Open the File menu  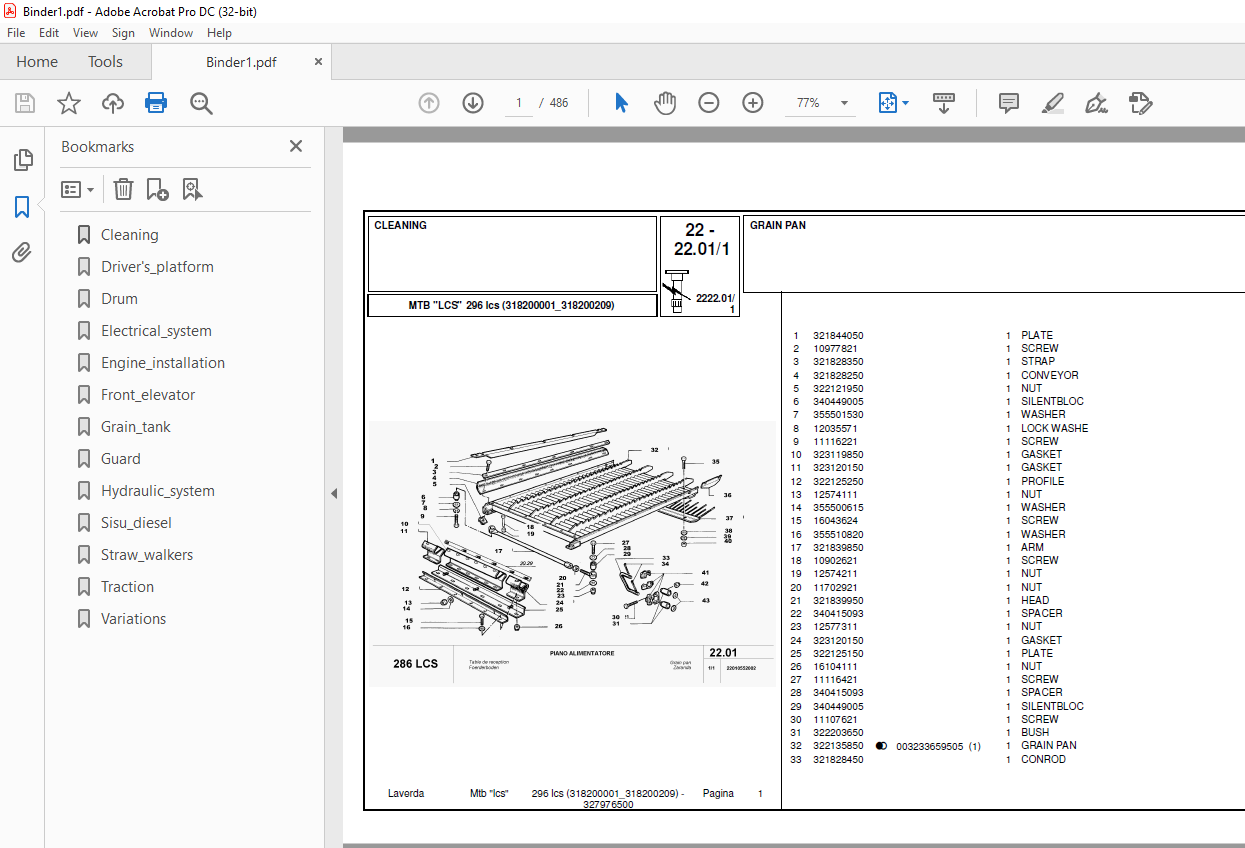point(16,33)
